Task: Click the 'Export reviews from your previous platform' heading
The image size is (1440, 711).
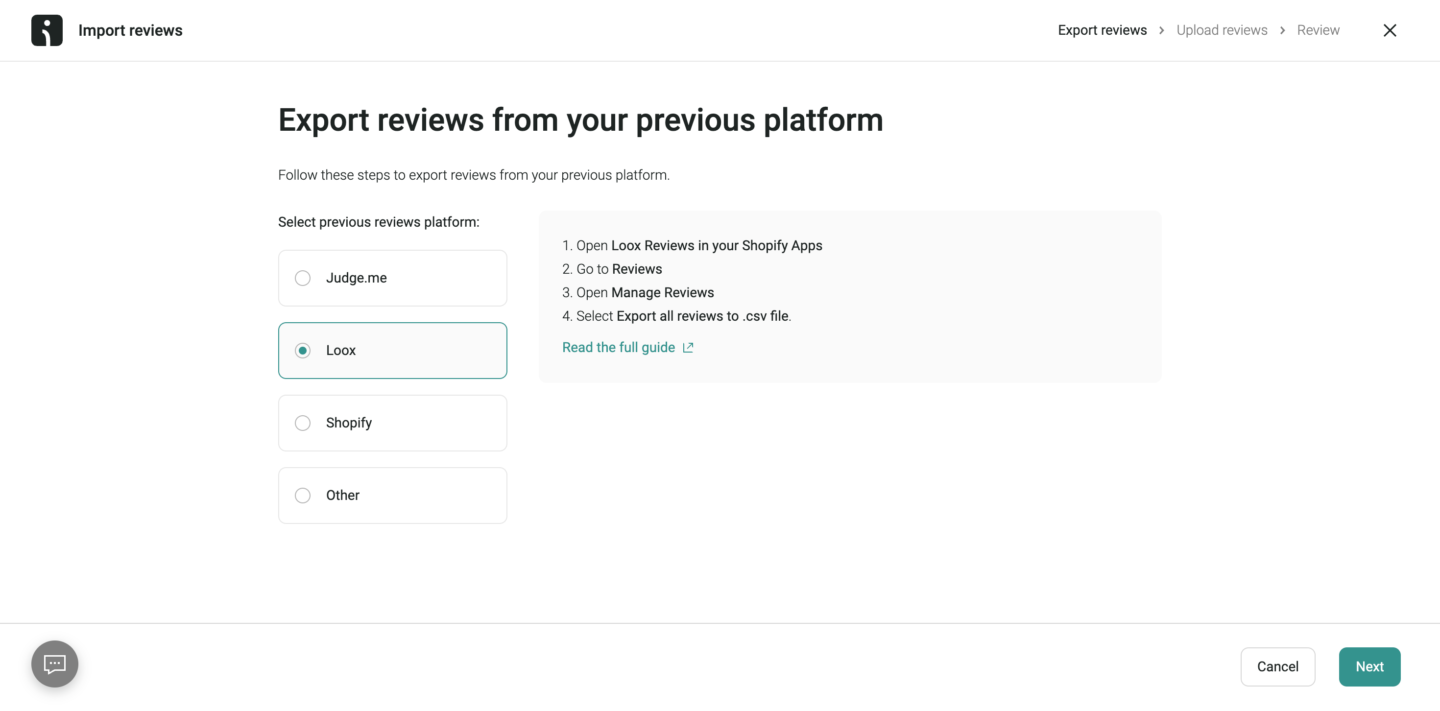Action: click(x=581, y=120)
